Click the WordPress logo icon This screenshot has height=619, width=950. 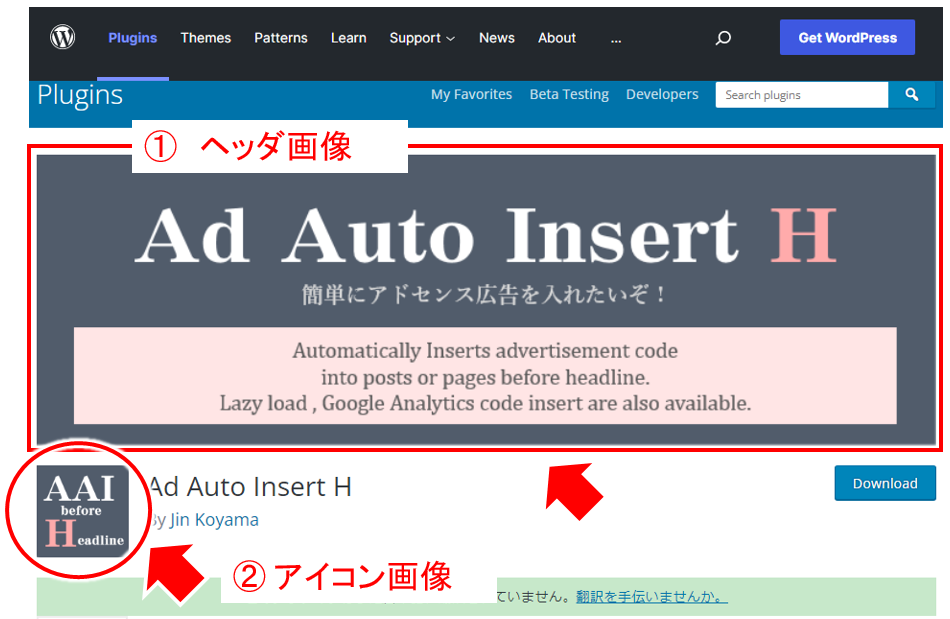(x=62, y=38)
